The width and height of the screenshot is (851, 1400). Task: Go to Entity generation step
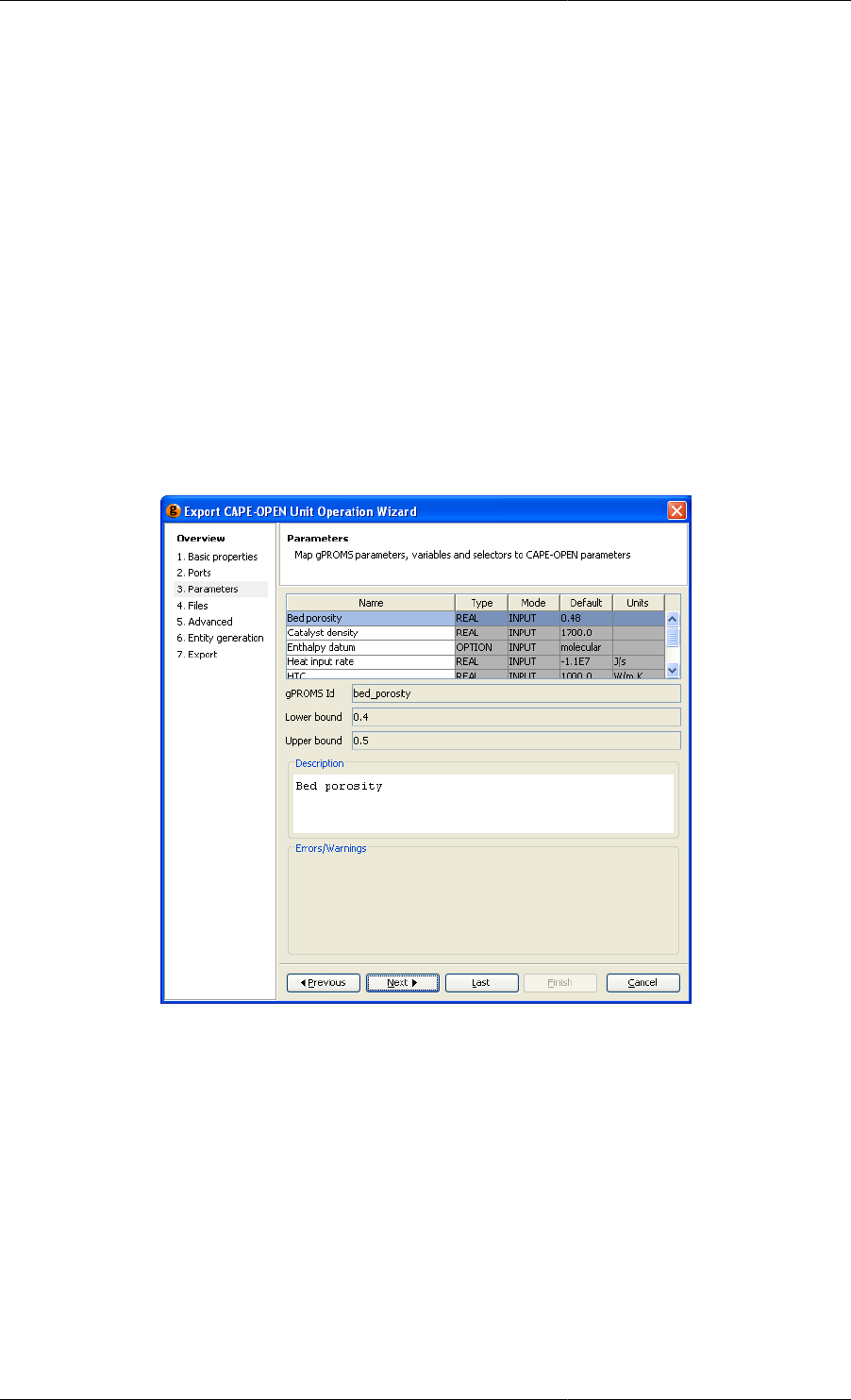click(220, 638)
